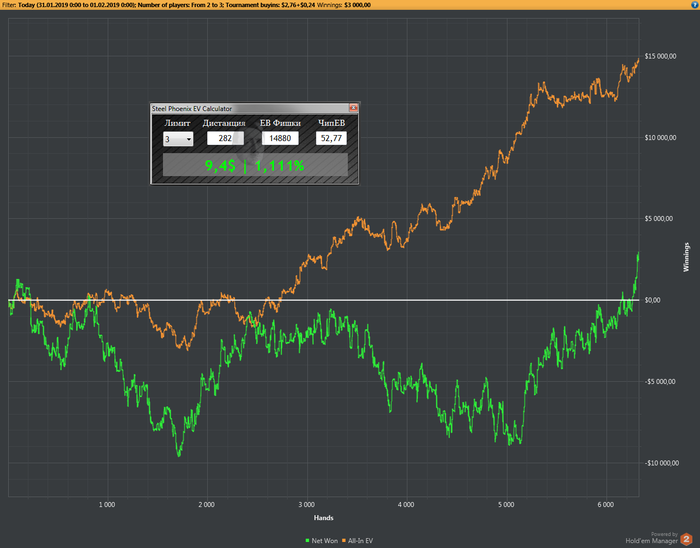Click the 4 000 hands axis label
The height and width of the screenshot is (548, 700).
(x=406, y=505)
